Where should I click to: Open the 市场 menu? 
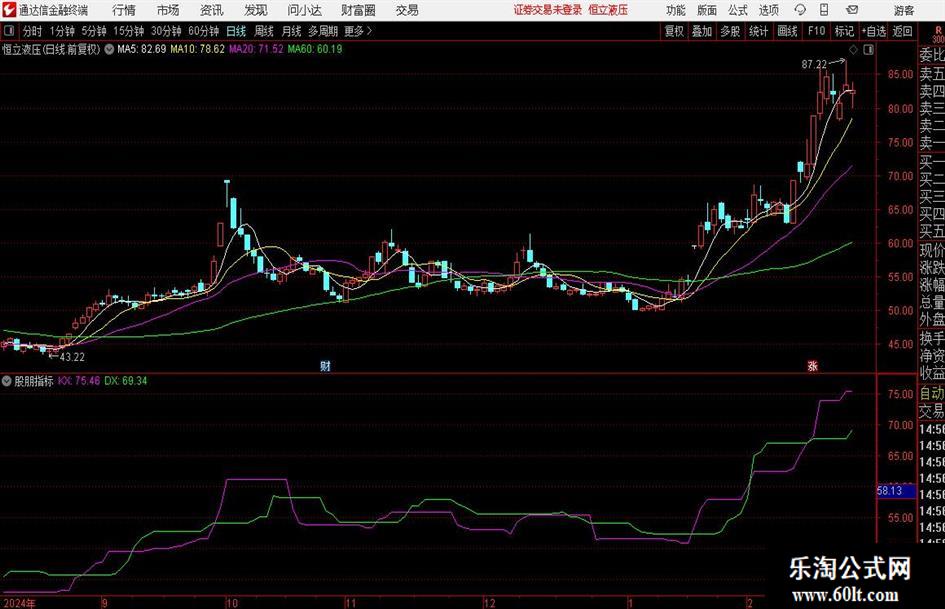pos(168,10)
